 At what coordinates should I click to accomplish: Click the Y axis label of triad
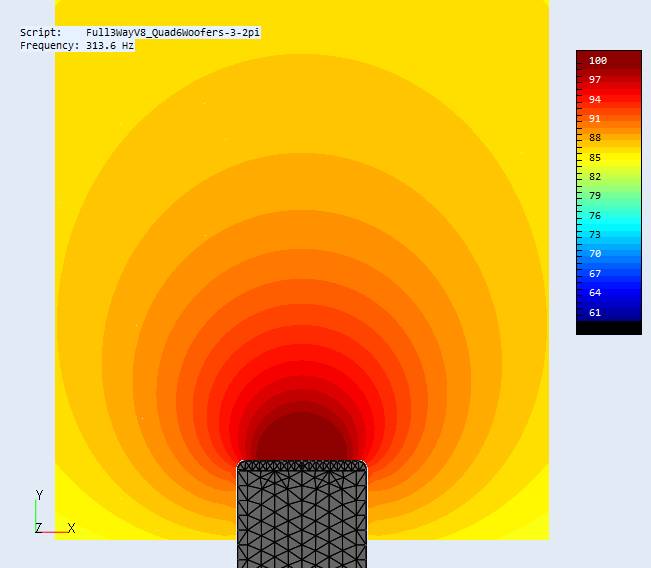(39, 495)
